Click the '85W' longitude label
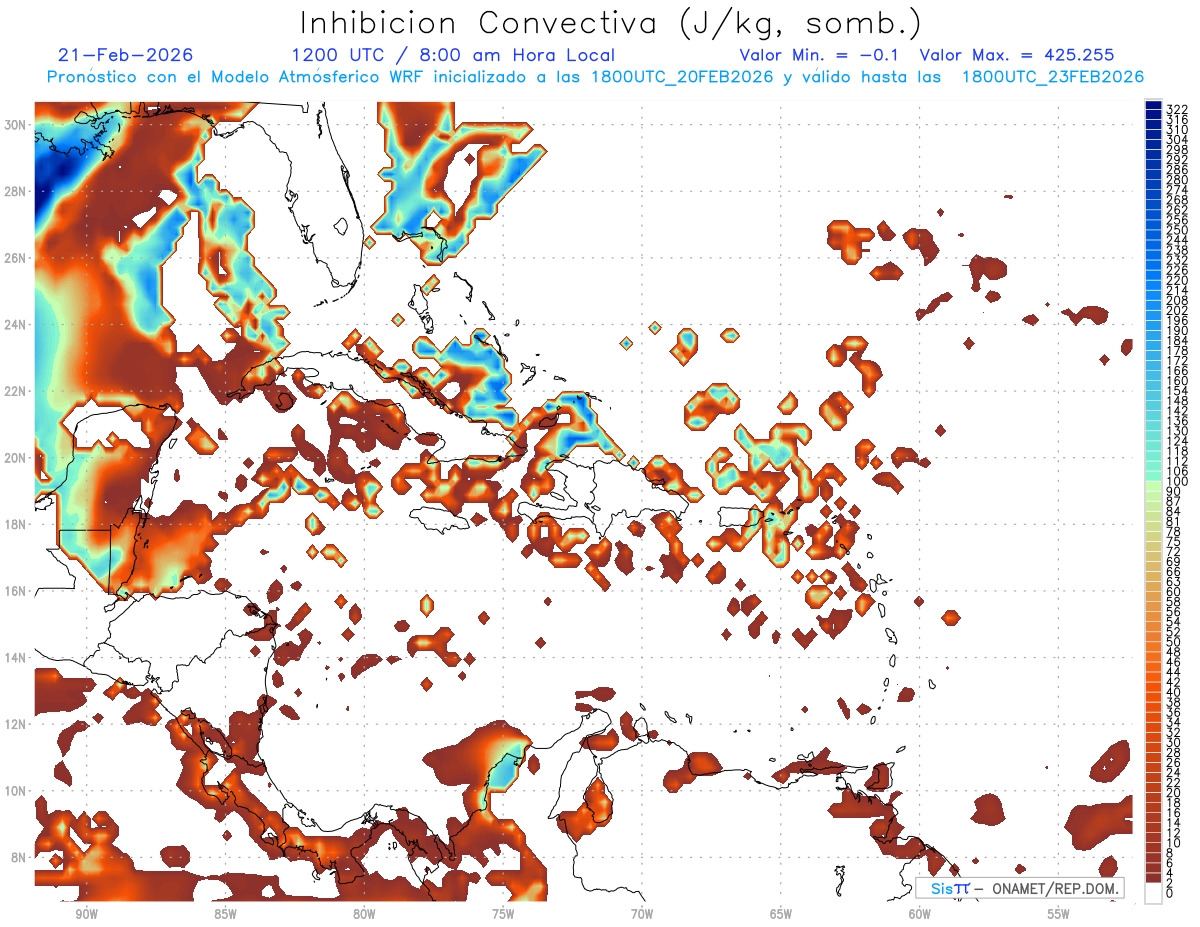1200x927 pixels. pos(225,914)
